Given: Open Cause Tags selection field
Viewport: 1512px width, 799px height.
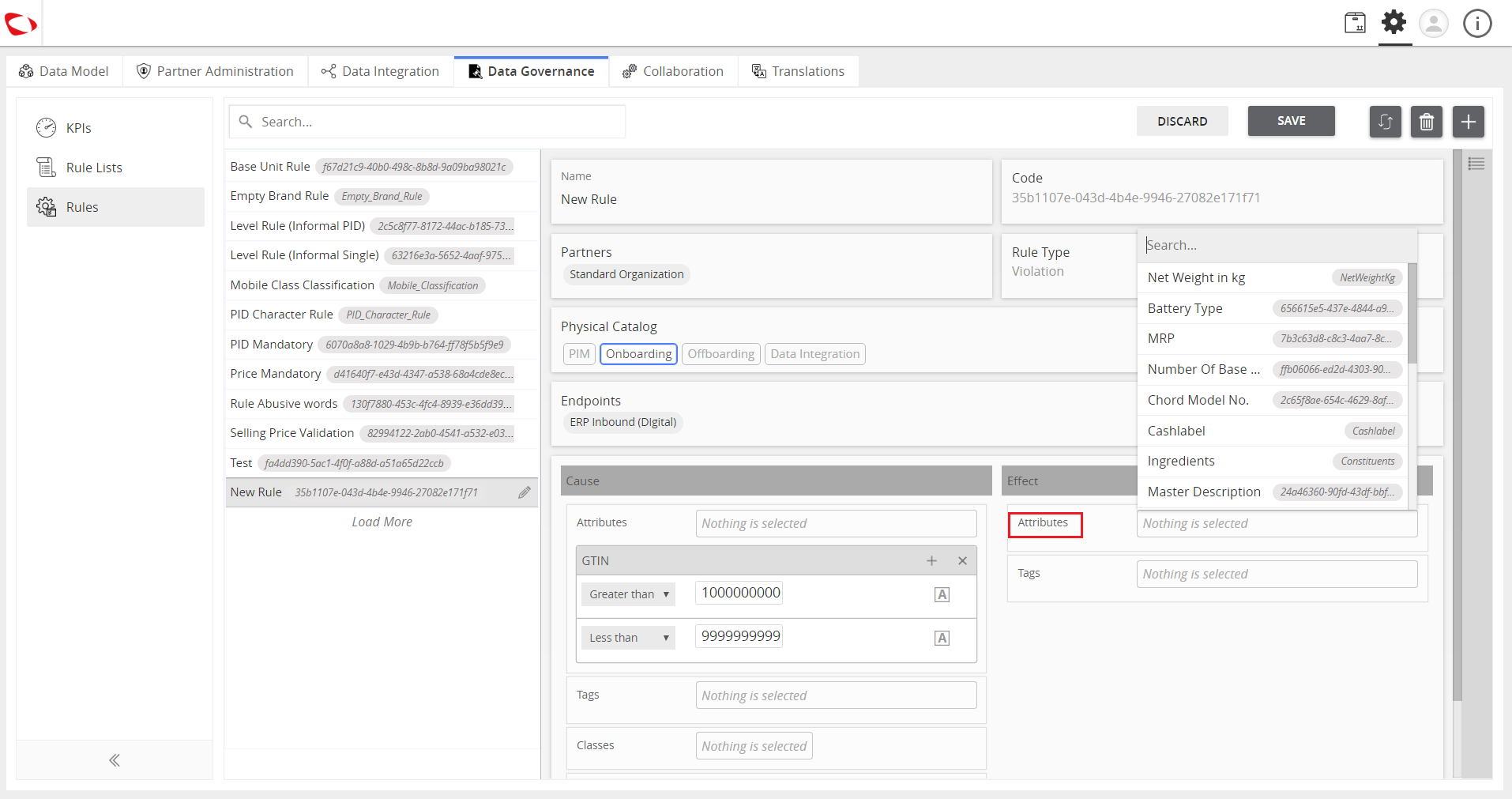Looking at the screenshot, I should click(x=836, y=695).
